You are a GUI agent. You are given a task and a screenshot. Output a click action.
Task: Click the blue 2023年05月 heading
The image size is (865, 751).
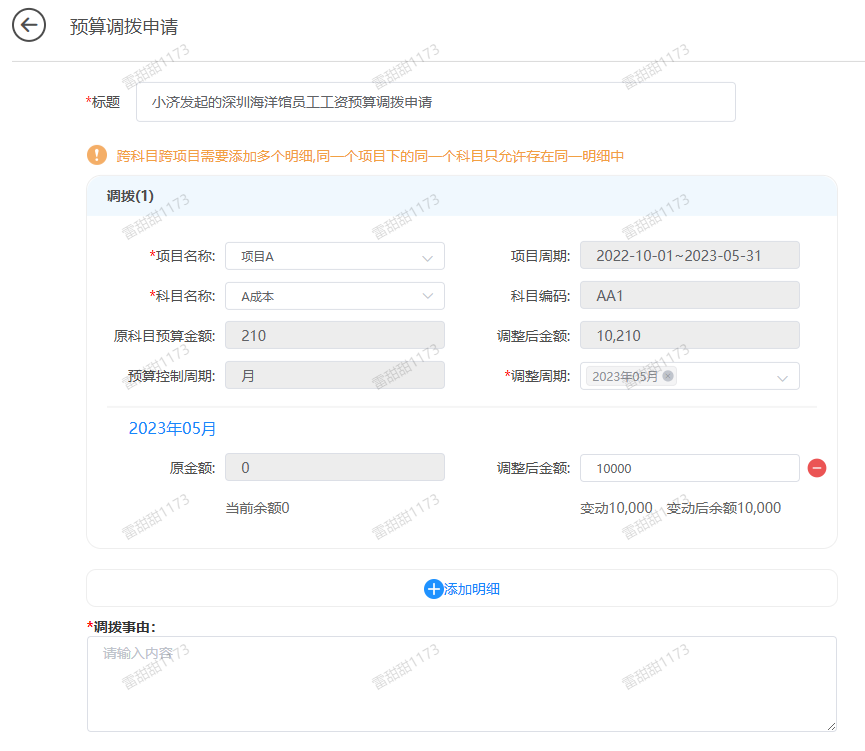[x=172, y=428]
